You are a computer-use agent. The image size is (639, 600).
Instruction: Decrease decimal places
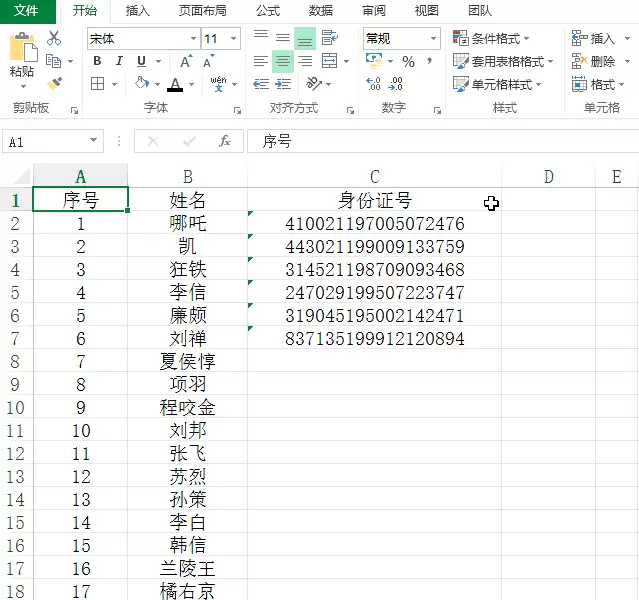click(396, 84)
